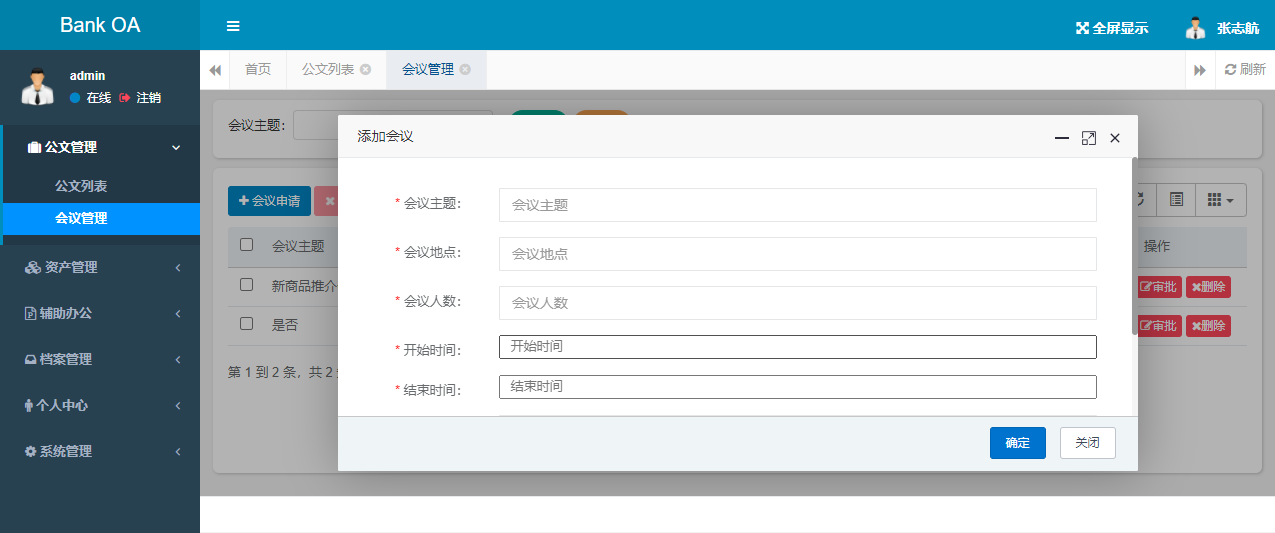Click the table view toggle icon
The width and height of the screenshot is (1275, 533).
[1176, 200]
